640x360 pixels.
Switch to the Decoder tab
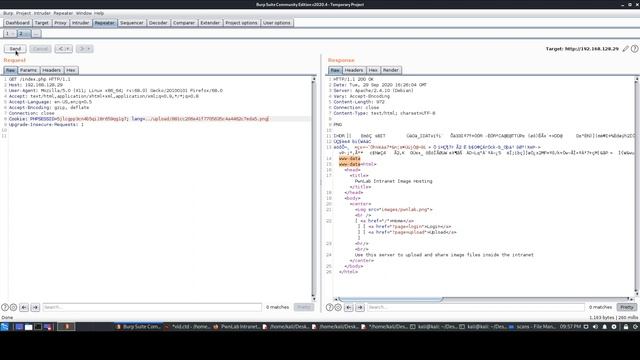tap(158, 23)
